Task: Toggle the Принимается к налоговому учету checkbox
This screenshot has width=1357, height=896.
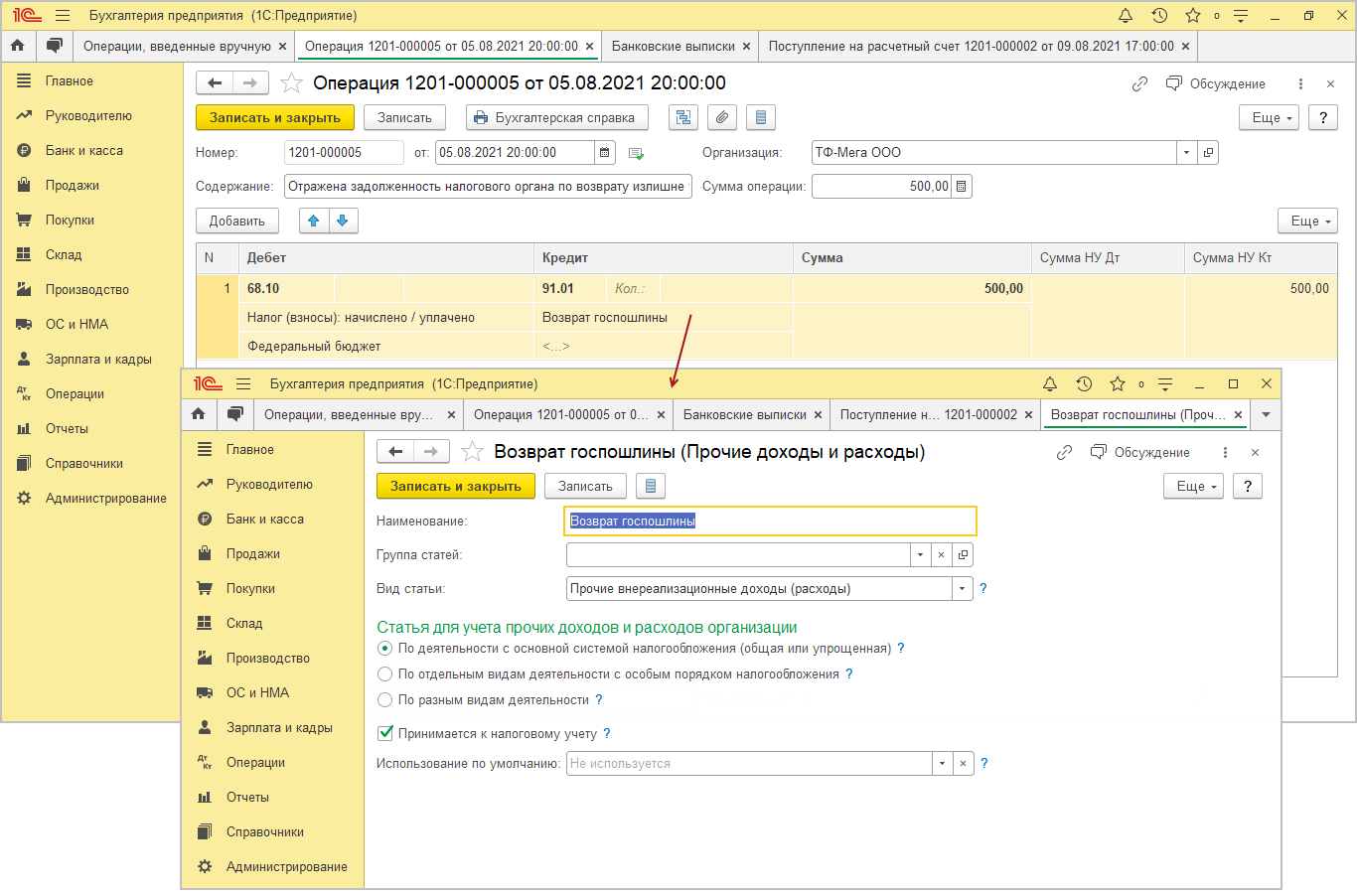Action: click(385, 733)
